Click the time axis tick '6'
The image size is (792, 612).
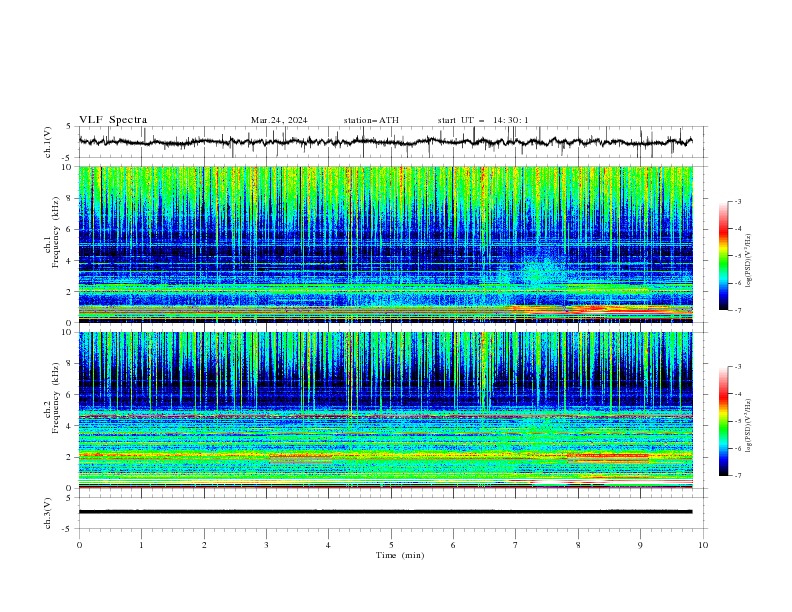[453, 545]
